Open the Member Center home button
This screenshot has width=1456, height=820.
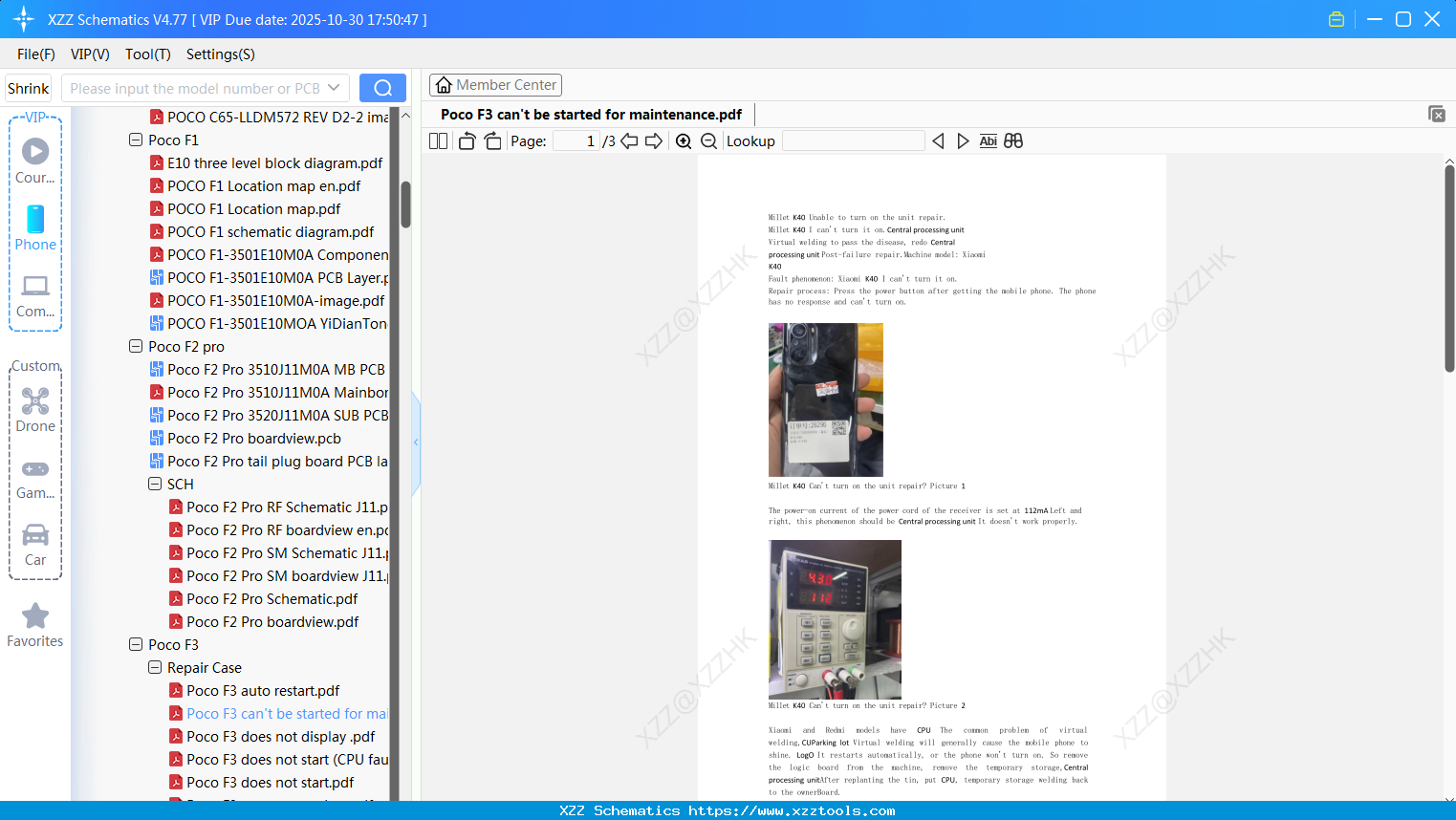click(495, 85)
